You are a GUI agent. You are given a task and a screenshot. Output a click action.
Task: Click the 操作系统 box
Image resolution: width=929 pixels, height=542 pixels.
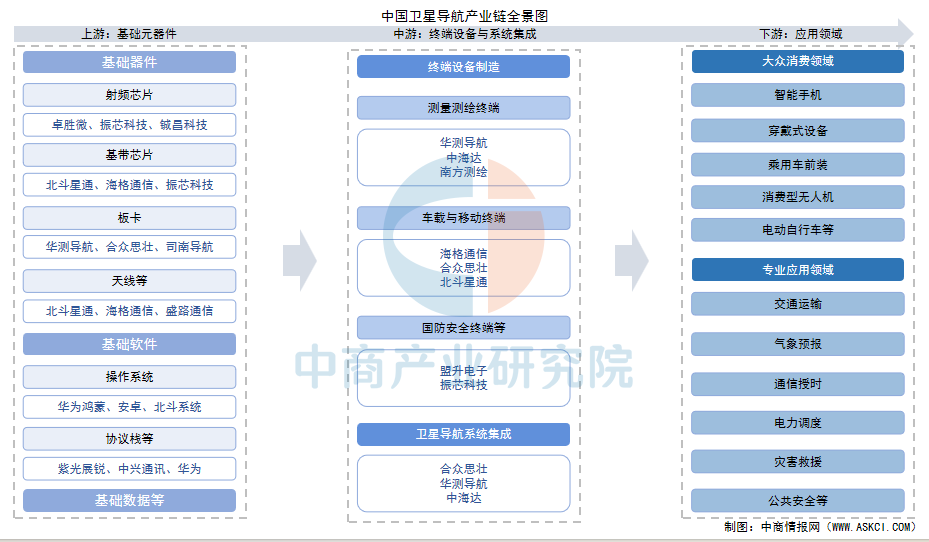tap(129, 377)
